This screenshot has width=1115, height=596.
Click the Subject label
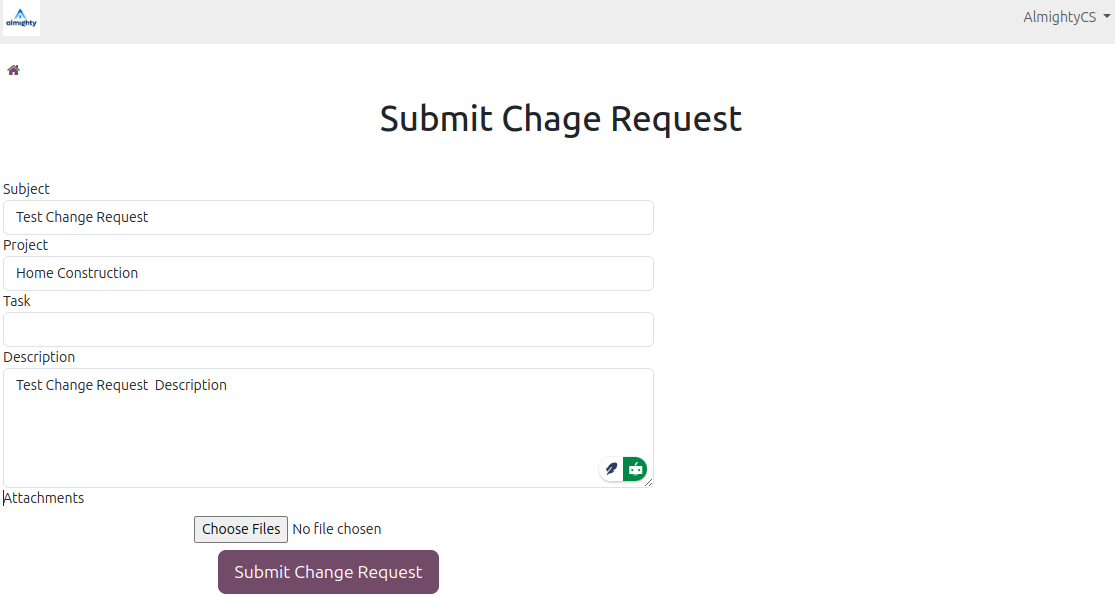(x=26, y=189)
